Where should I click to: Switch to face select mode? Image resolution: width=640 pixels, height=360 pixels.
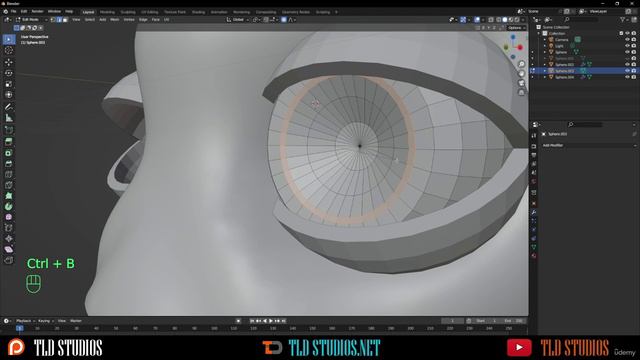(x=65, y=20)
